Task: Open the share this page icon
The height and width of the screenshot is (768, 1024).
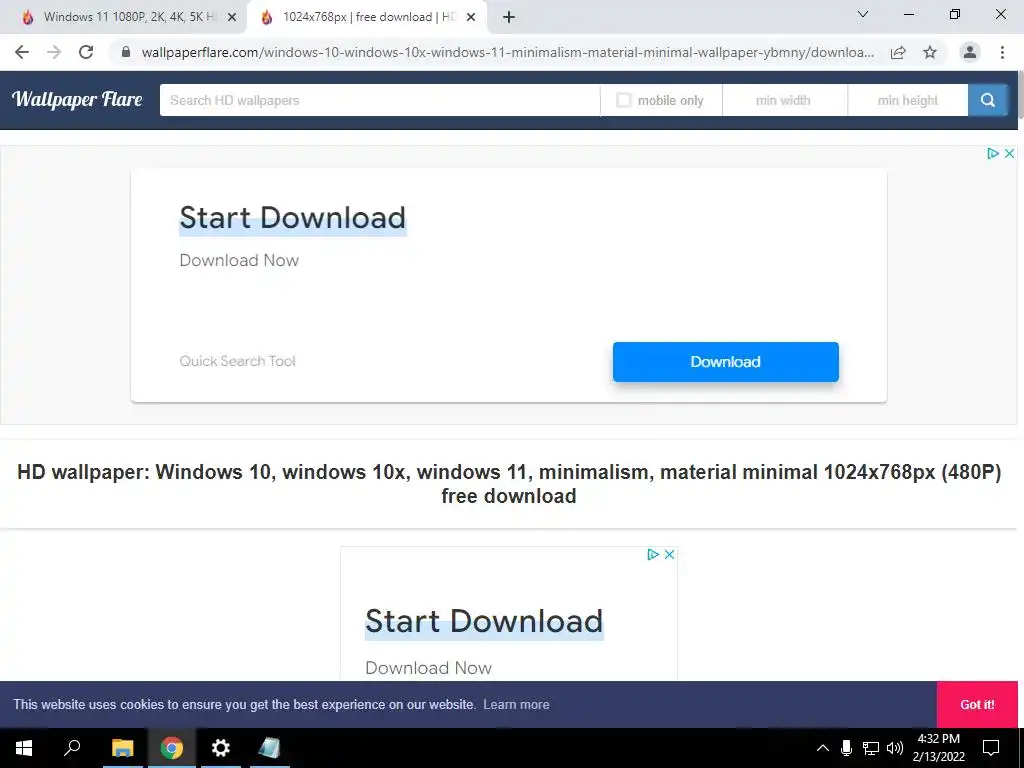Action: (x=898, y=52)
